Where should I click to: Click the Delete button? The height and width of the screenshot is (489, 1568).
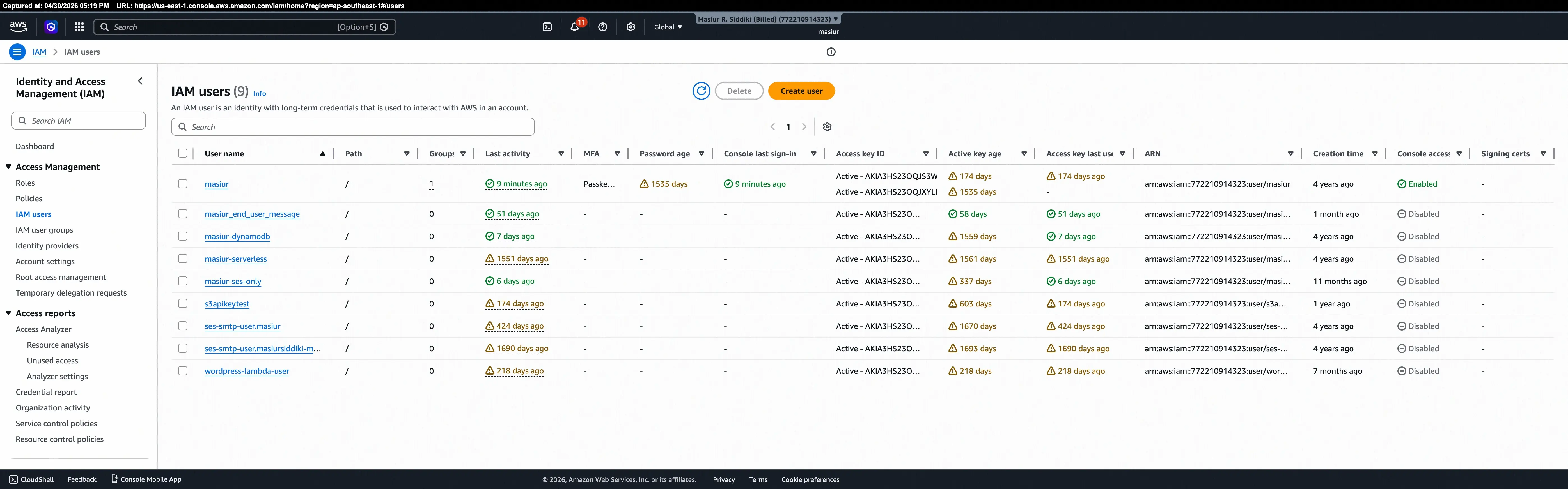tap(739, 91)
